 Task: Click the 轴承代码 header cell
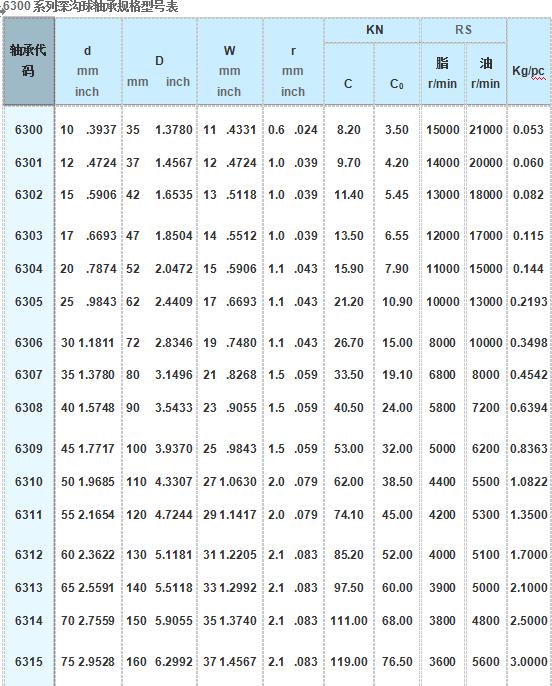coord(28,61)
